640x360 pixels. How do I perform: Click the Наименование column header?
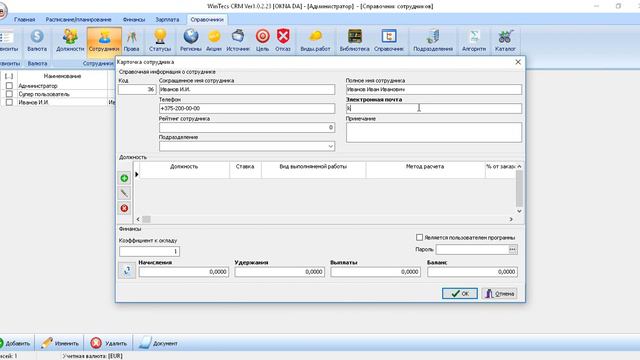(62, 76)
